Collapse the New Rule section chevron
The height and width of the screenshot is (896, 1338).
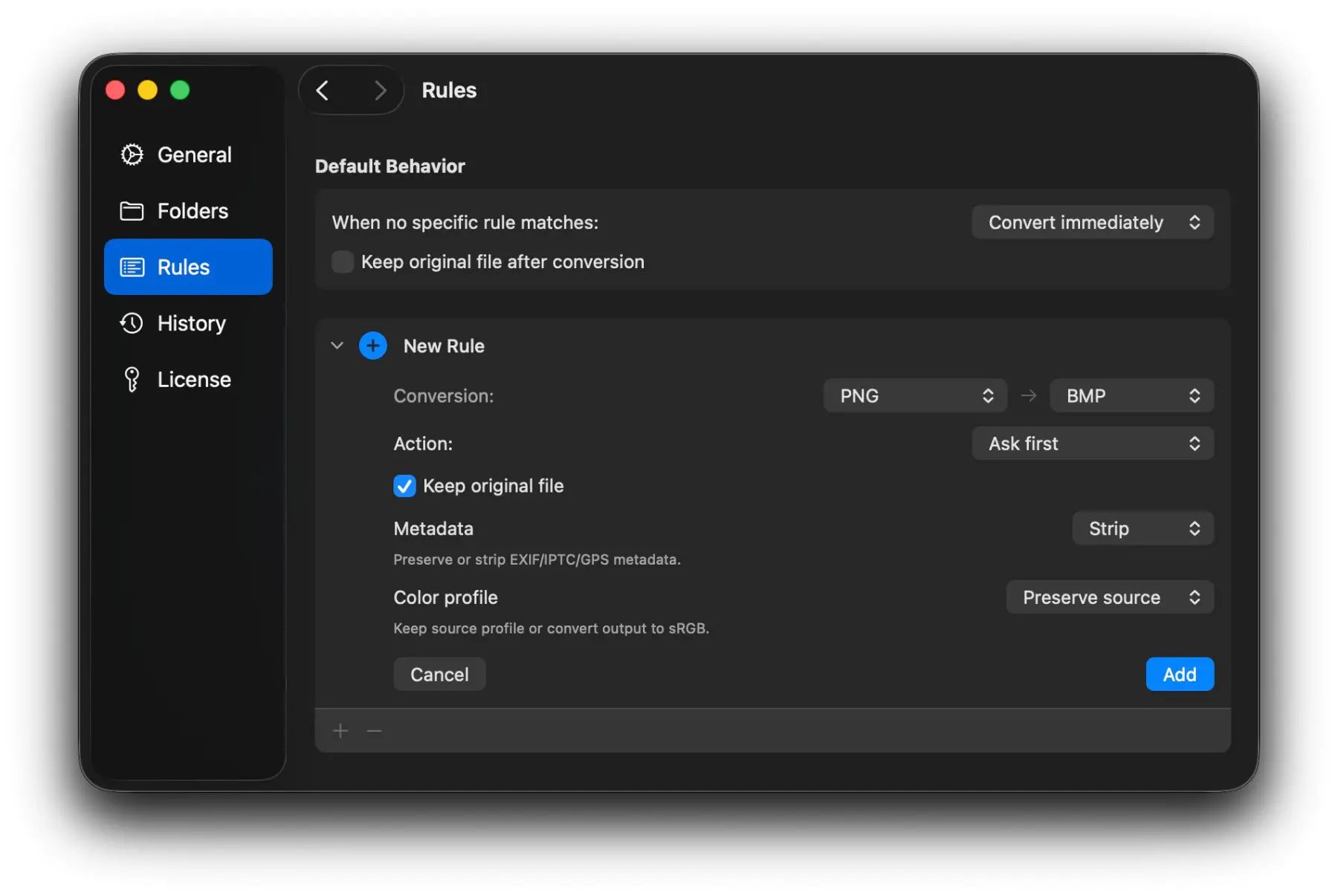(x=337, y=345)
